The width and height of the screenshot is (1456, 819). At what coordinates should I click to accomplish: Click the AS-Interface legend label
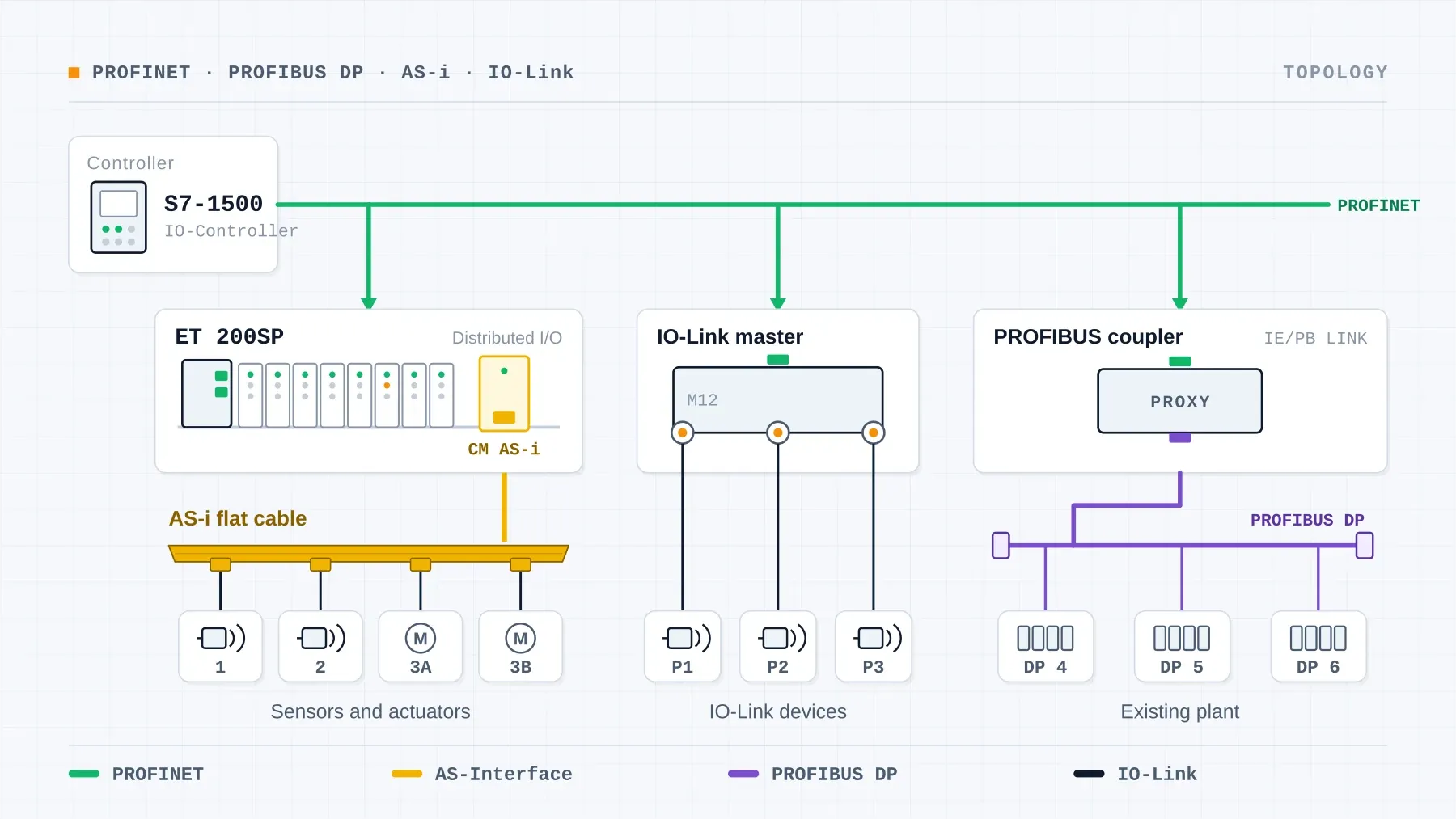click(503, 774)
